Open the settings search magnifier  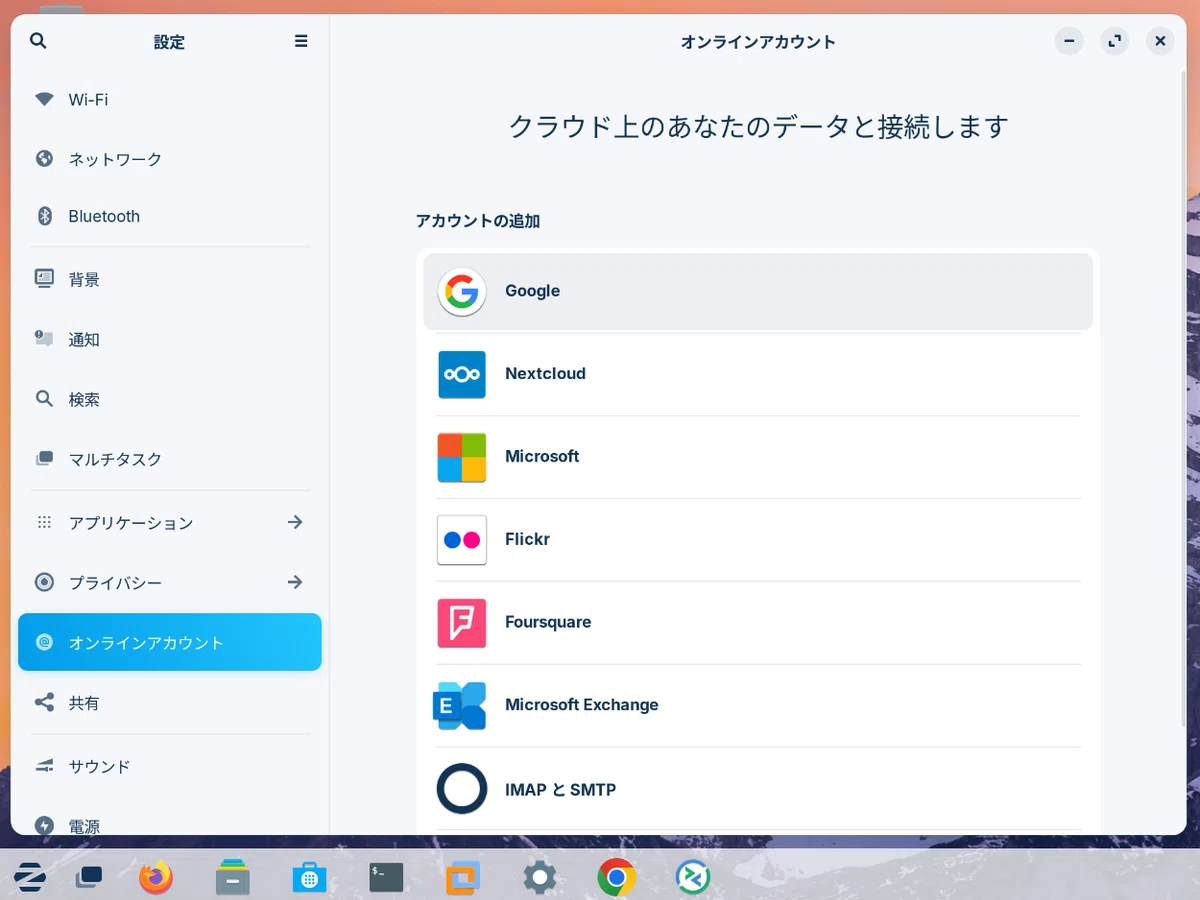(38, 41)
